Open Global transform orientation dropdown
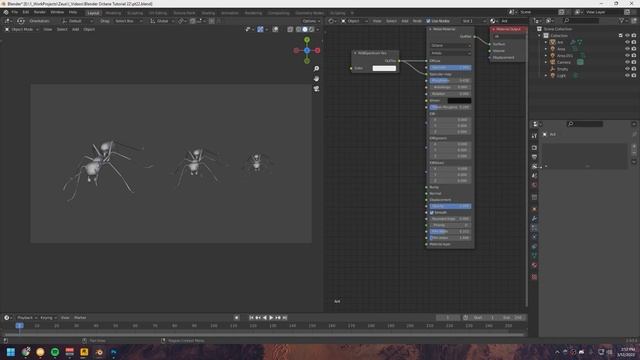 162,21
